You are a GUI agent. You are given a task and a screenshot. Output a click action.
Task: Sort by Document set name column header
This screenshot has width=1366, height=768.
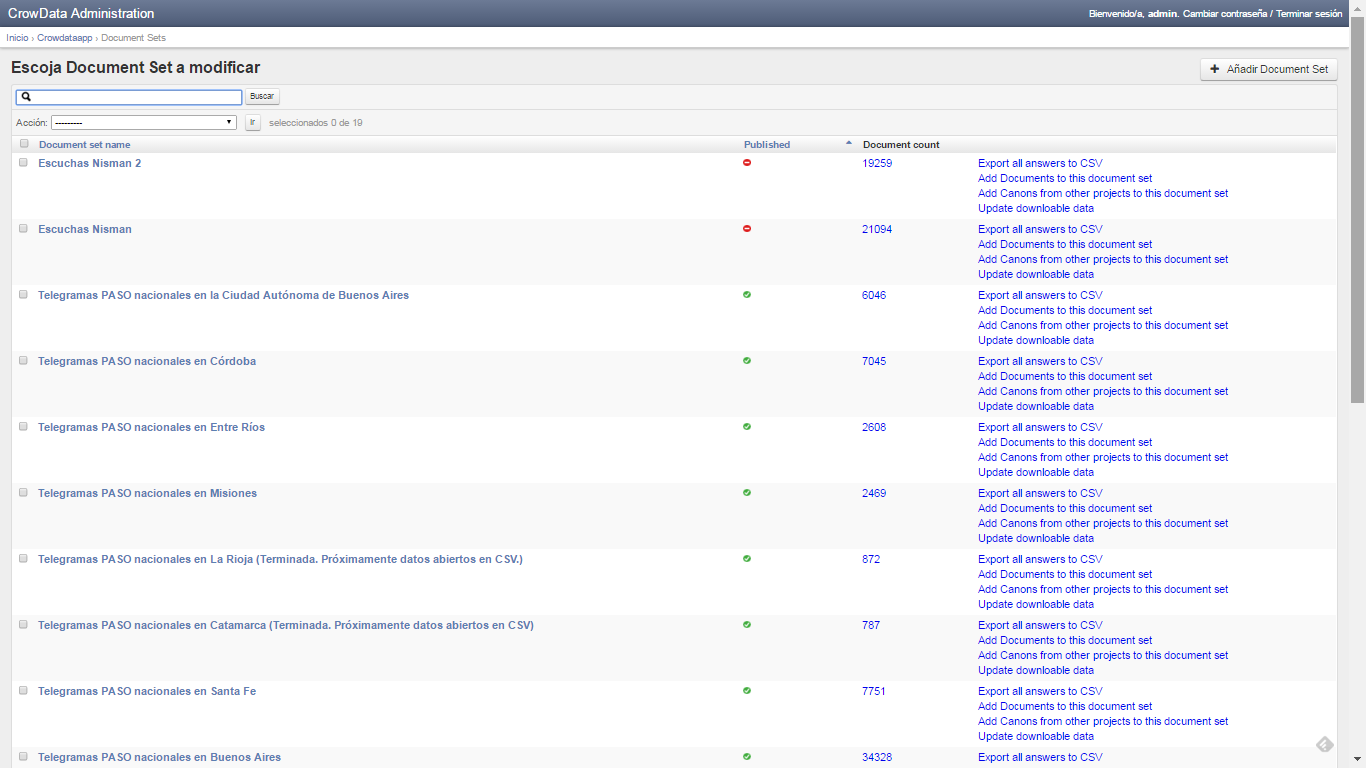click(x=85, y=145)
